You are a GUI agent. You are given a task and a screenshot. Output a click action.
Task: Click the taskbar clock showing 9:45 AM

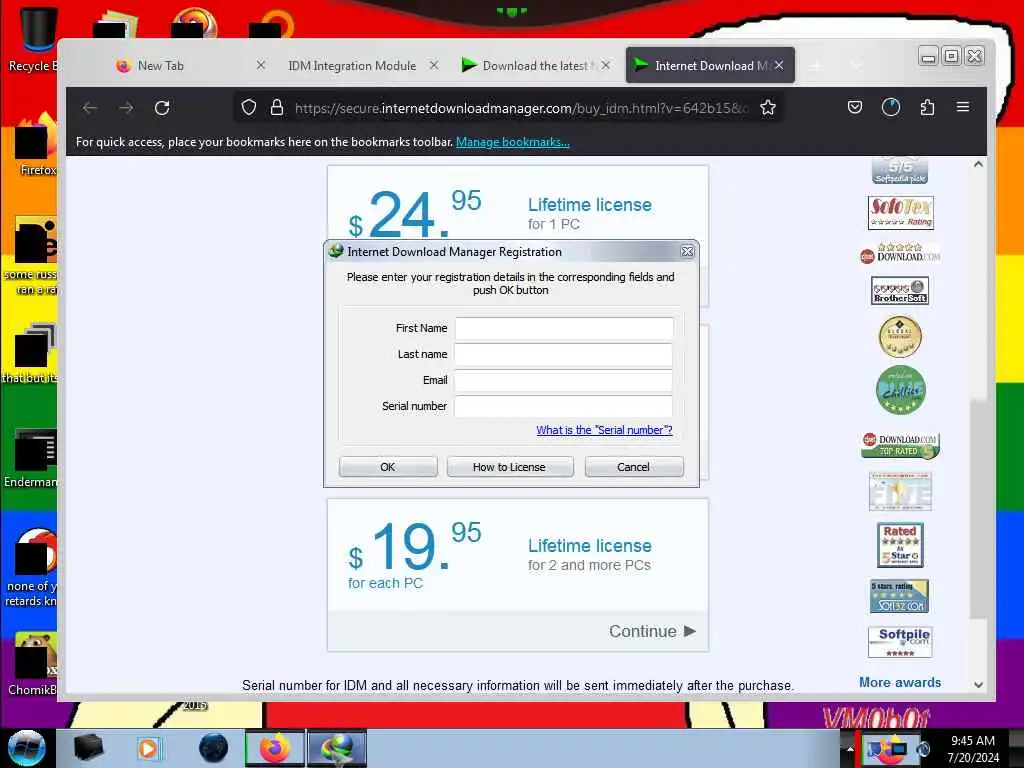[973, 749]
